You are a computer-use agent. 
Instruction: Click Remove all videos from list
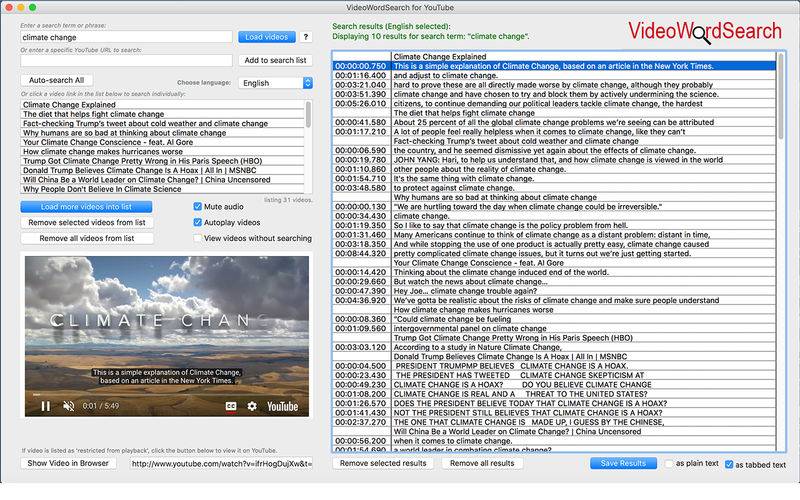tap(87, 238)
